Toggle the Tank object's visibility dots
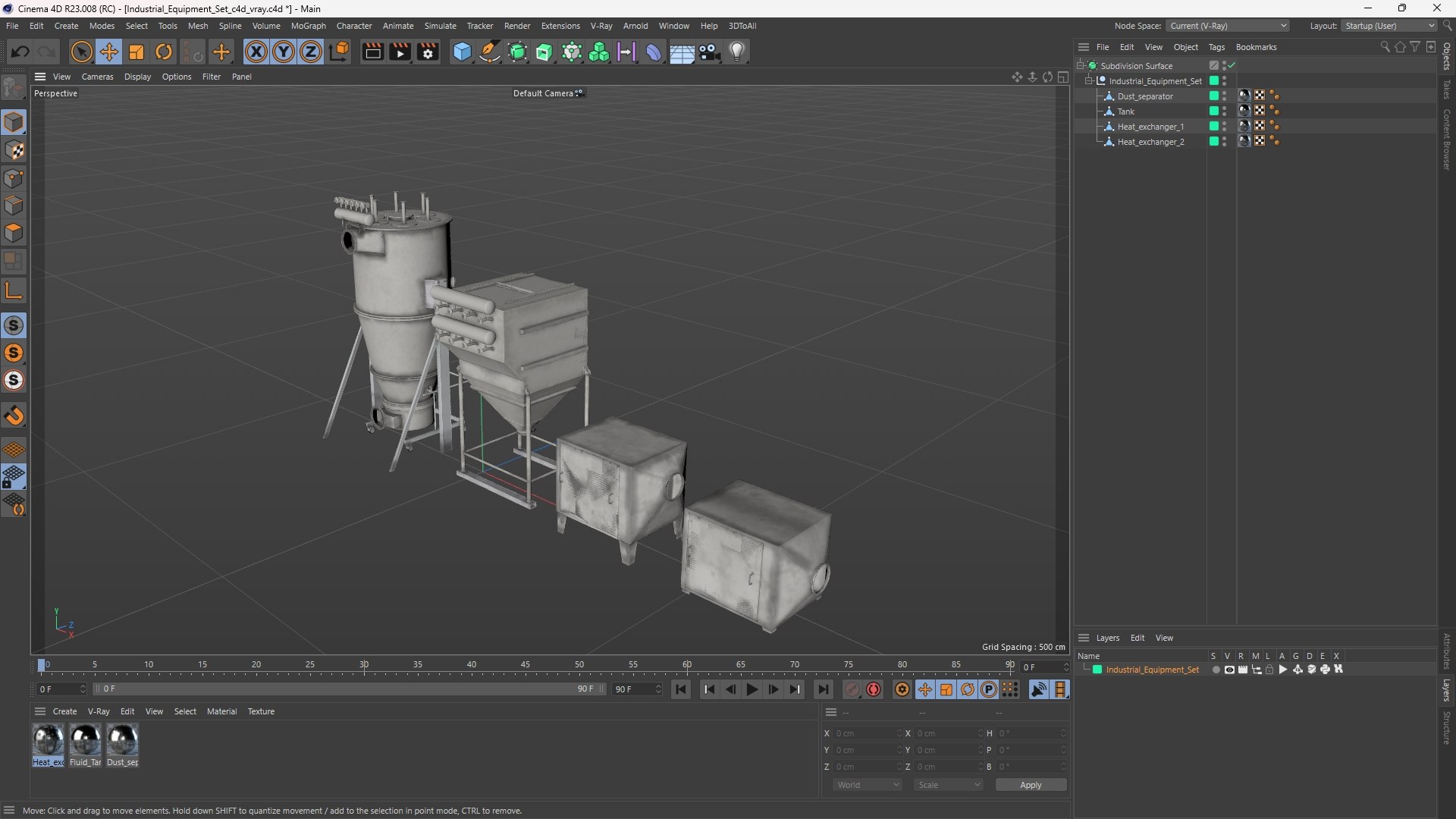 pos(1224,111)
